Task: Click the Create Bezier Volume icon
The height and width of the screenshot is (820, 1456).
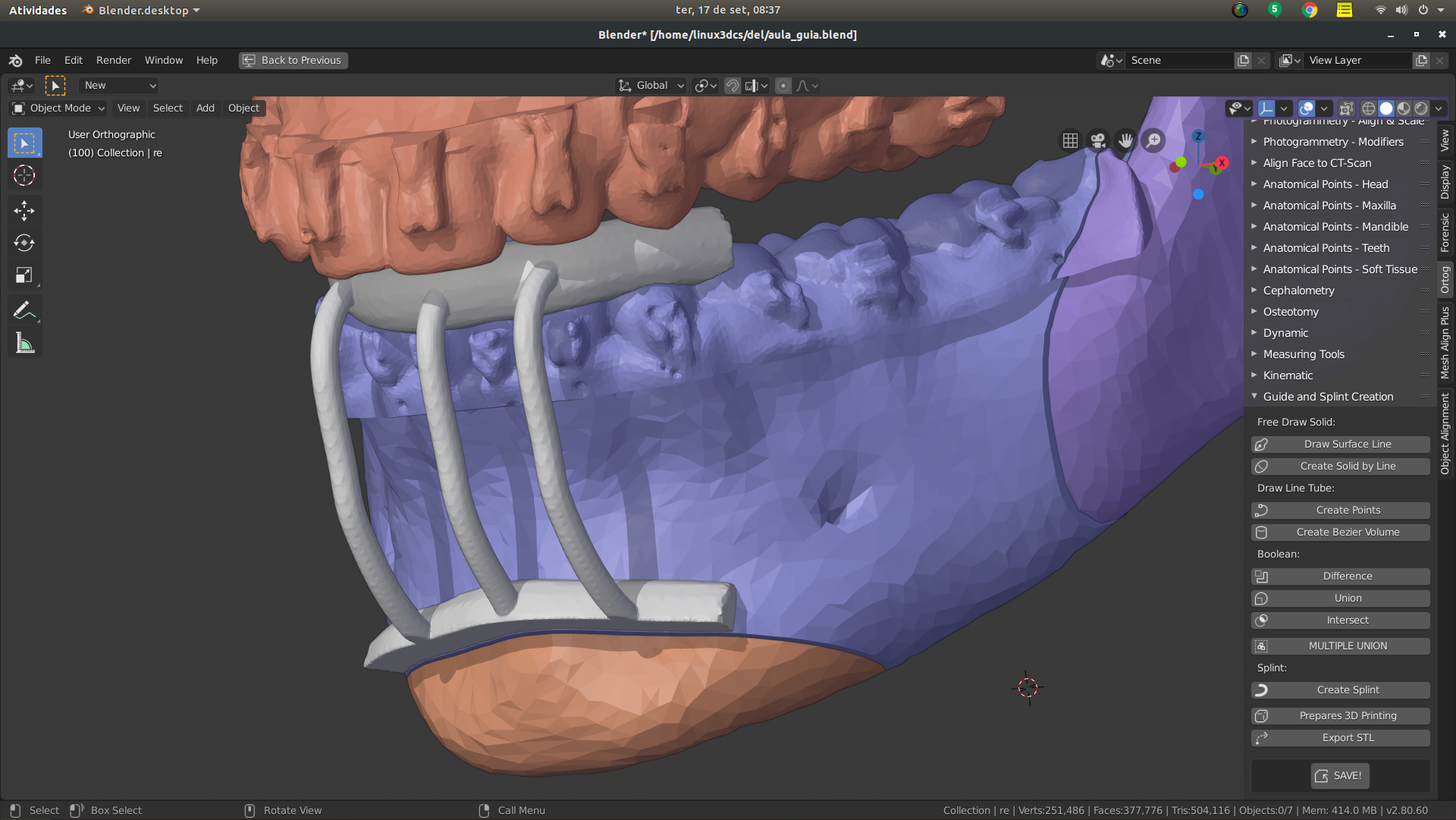Action: point(1261,533)
